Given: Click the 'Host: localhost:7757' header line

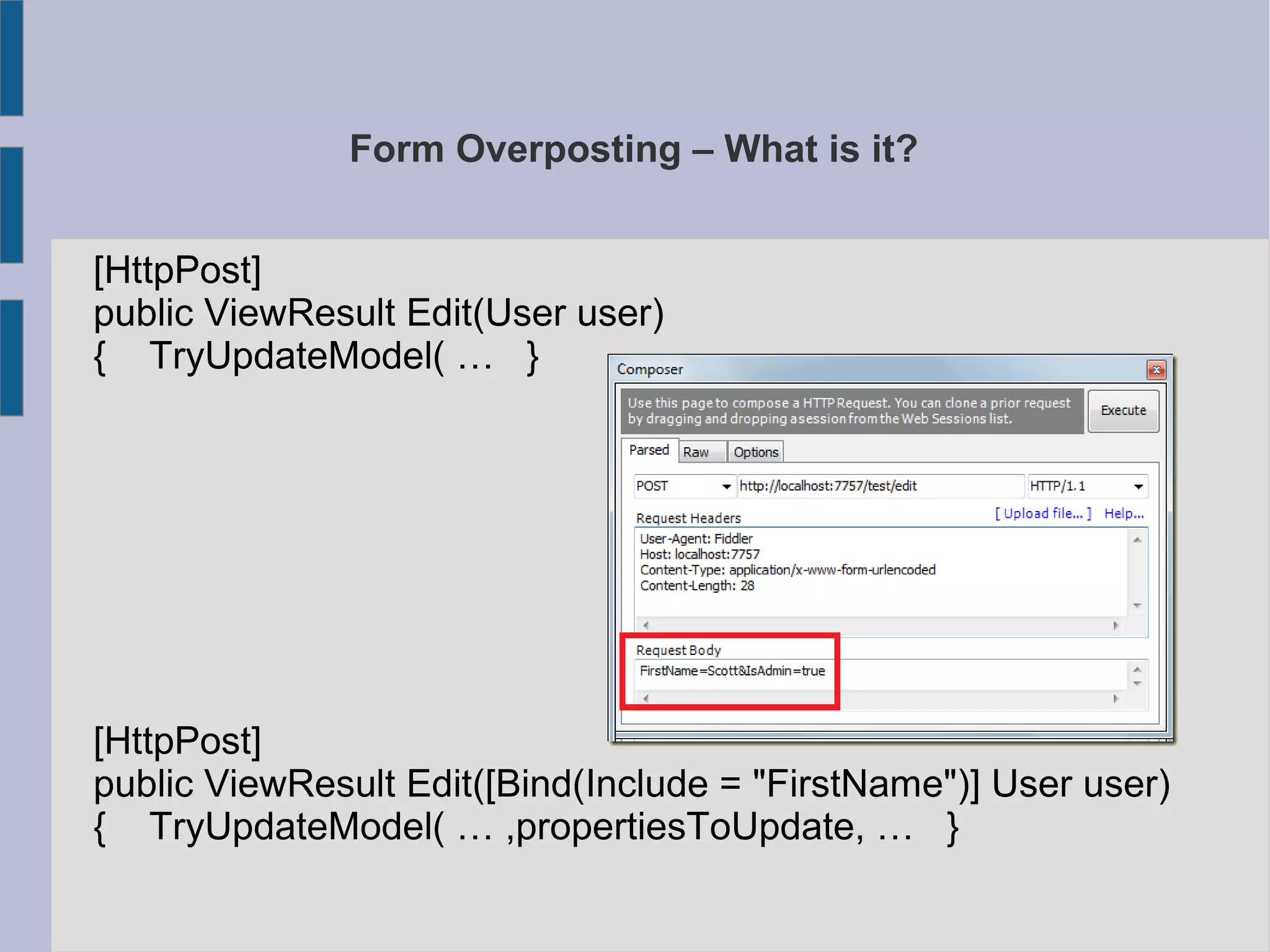Looking at the screenshot, I should click(699, 554).
